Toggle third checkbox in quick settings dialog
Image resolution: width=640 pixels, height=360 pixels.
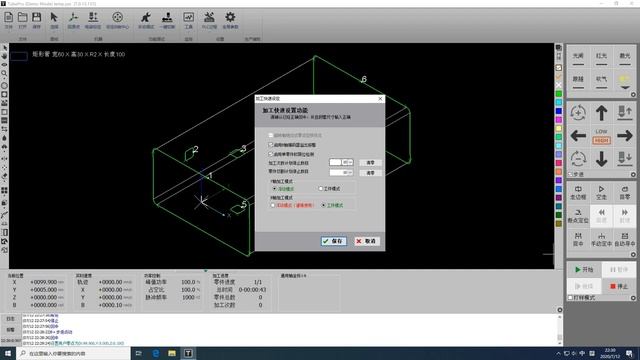tap(270, 154)
